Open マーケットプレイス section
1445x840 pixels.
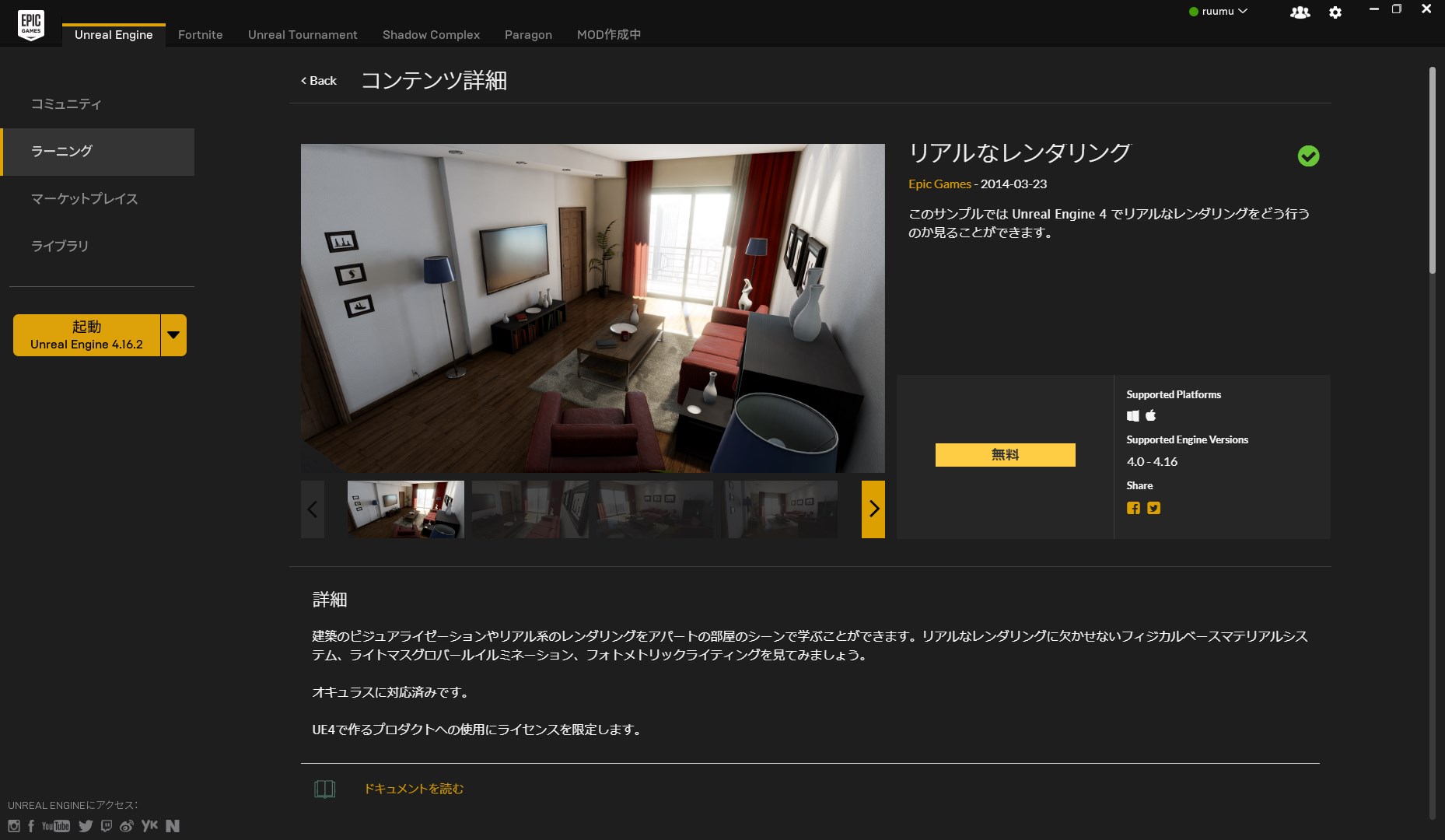click(98, 199)
